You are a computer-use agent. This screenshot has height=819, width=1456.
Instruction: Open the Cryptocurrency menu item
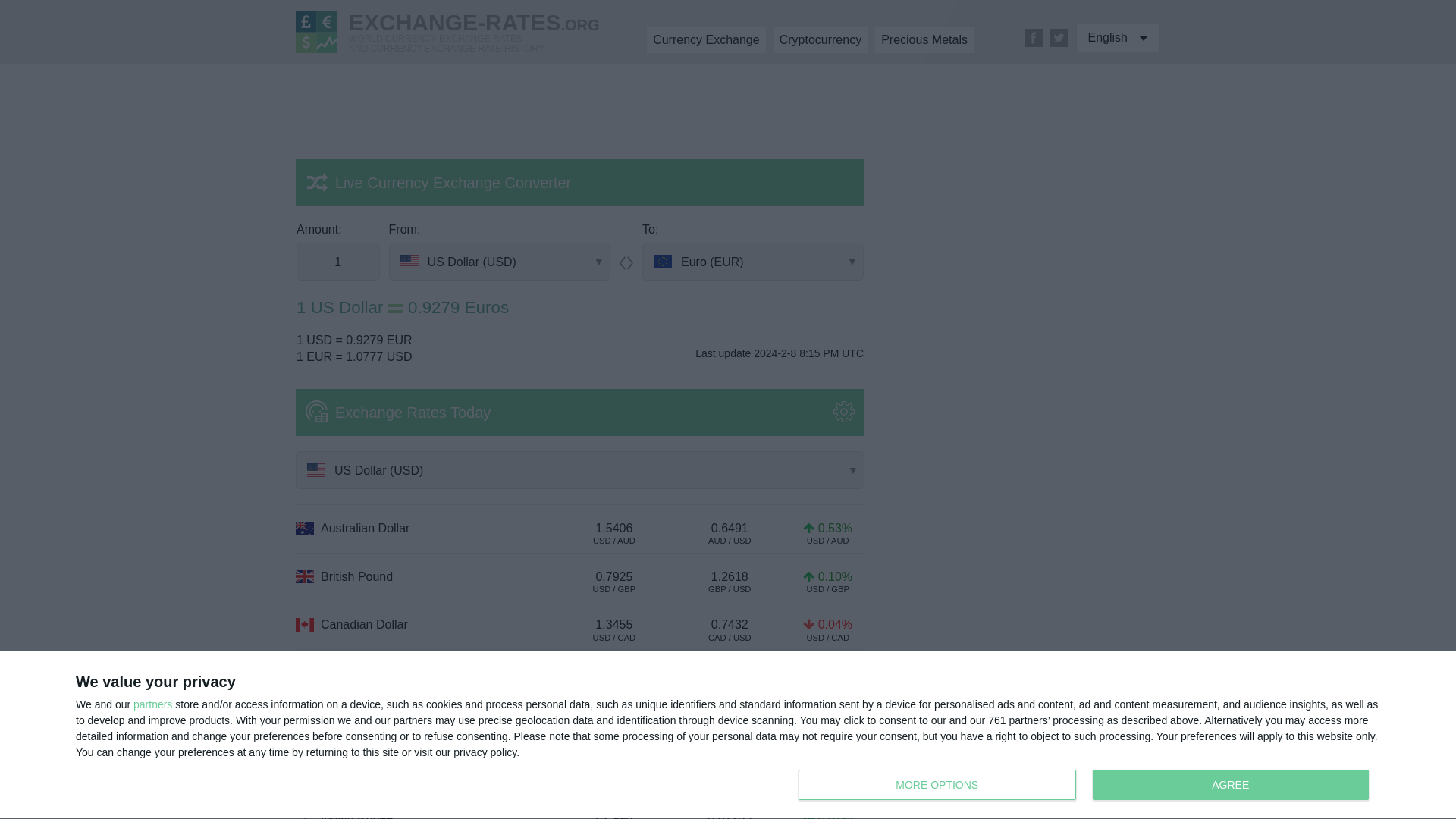tap(820, 40)
